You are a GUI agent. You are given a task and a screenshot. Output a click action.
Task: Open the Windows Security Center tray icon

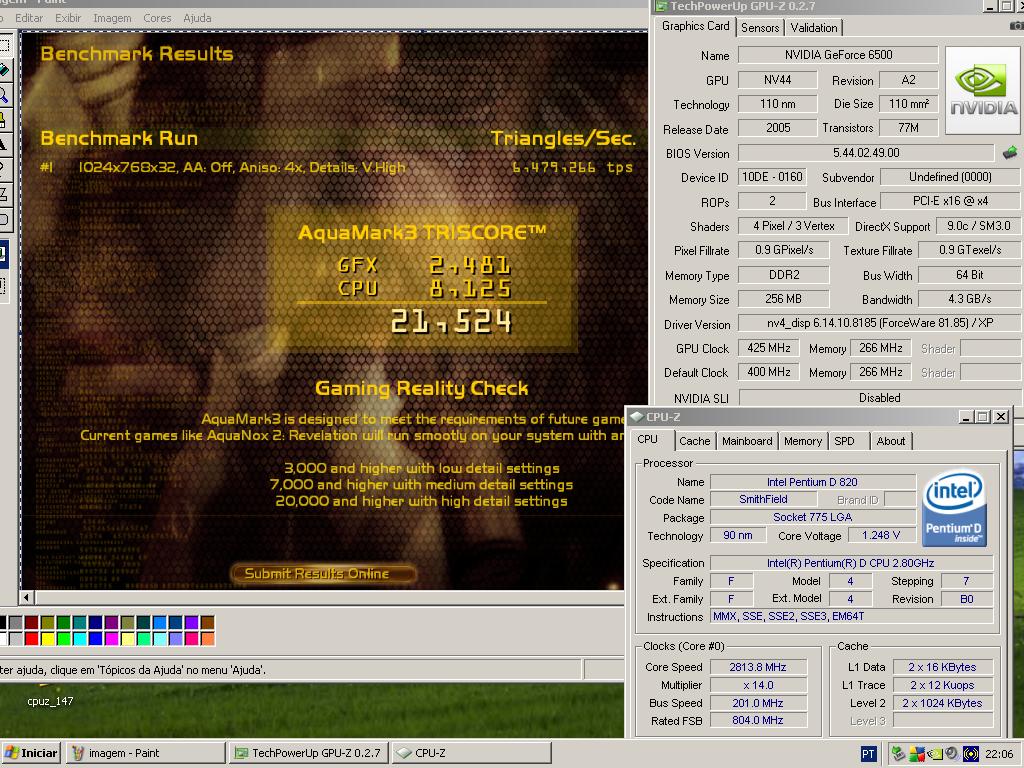coord(917,754)
